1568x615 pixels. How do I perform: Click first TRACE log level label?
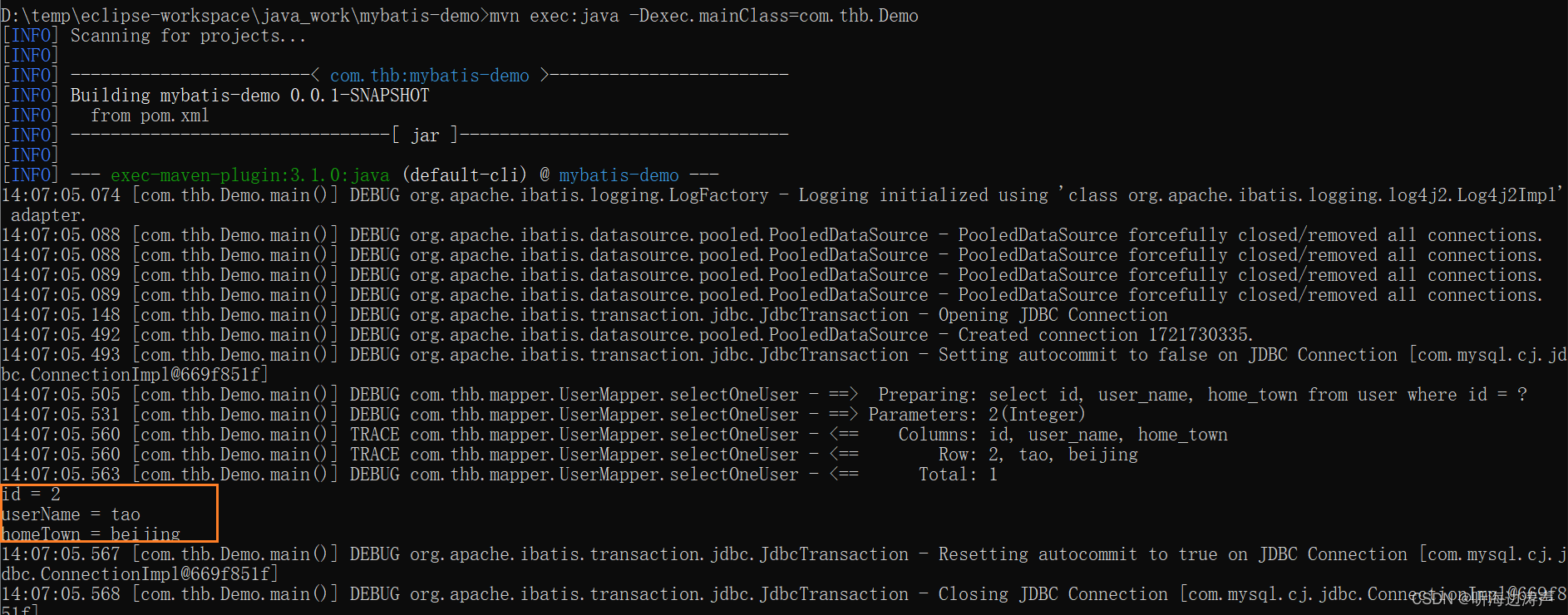click(374, 435)
